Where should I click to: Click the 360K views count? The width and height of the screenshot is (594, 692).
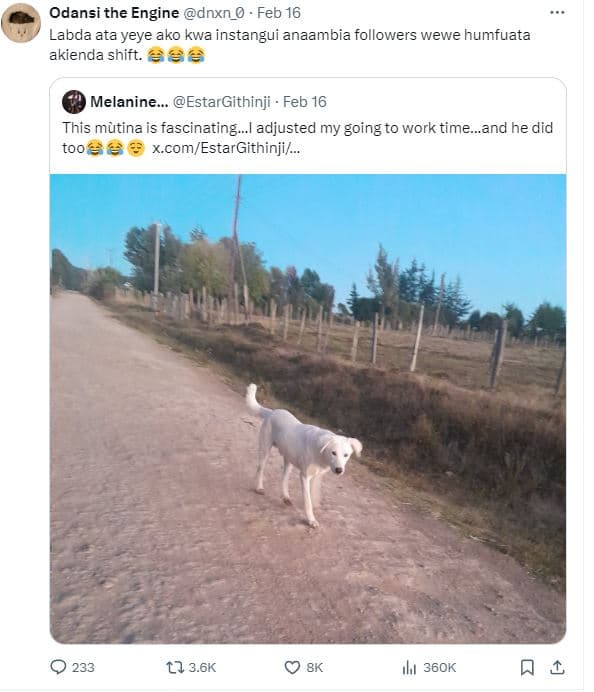click(x=439, y=667)
